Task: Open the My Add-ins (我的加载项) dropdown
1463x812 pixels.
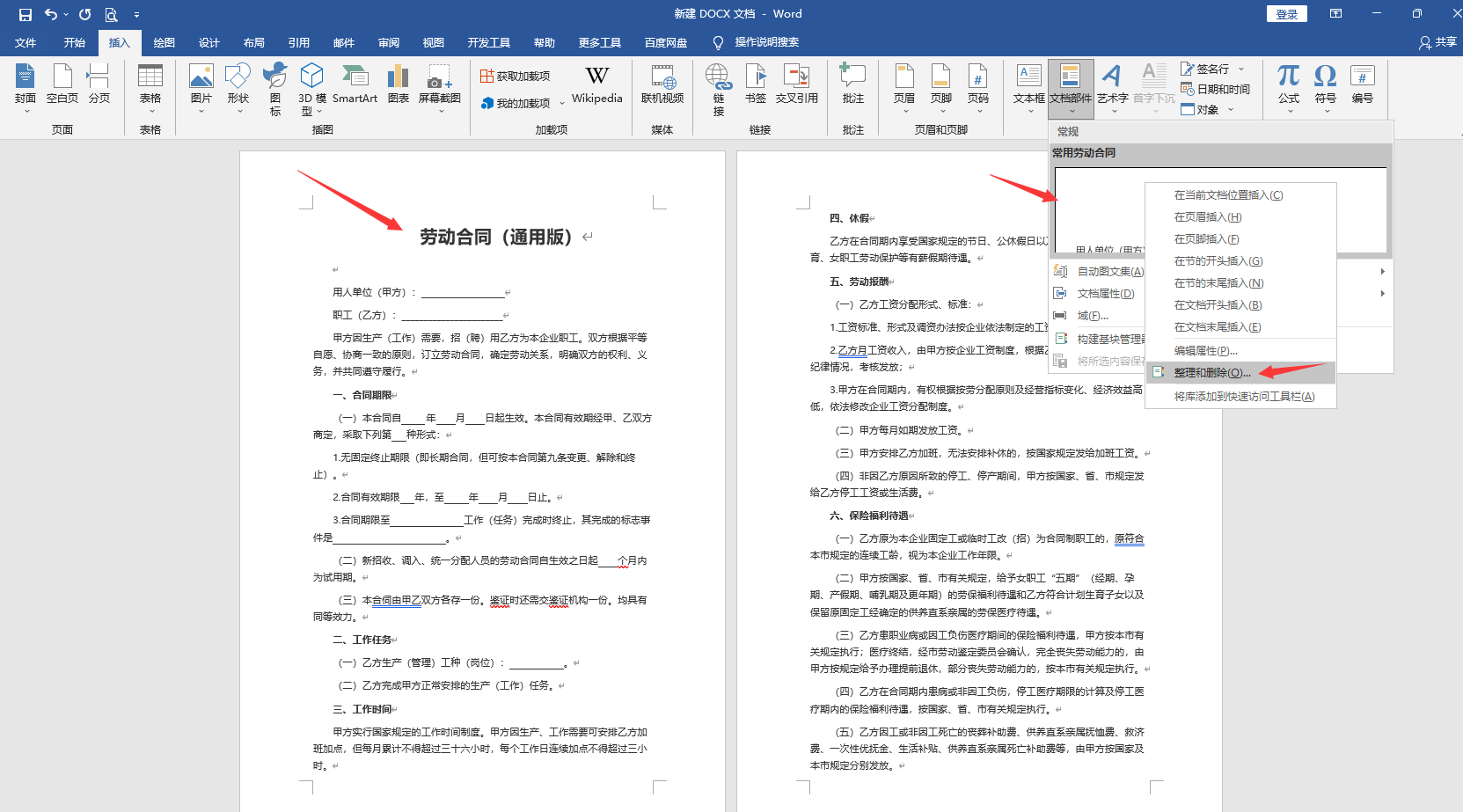Action: [x=562, y=104]
